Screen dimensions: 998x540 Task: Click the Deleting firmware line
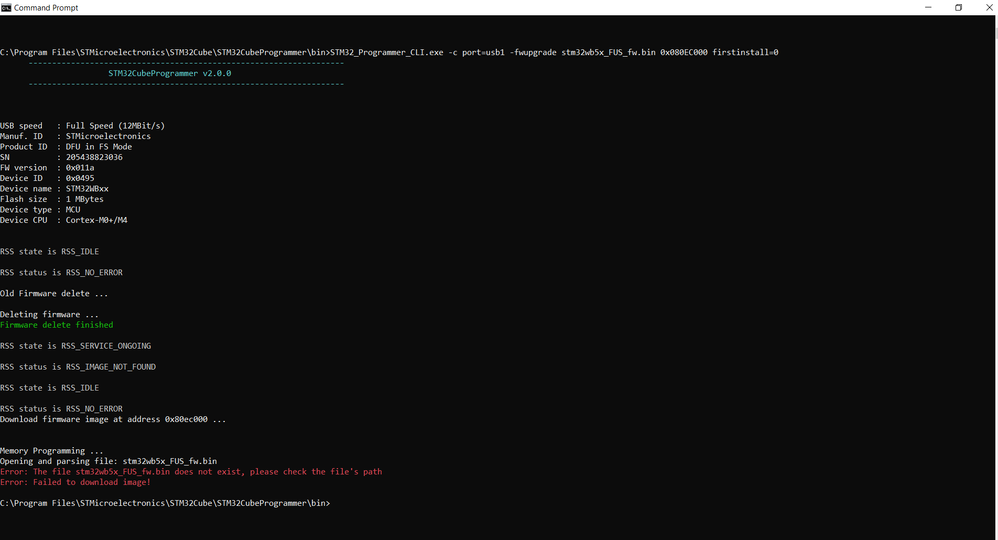point(49,315)
